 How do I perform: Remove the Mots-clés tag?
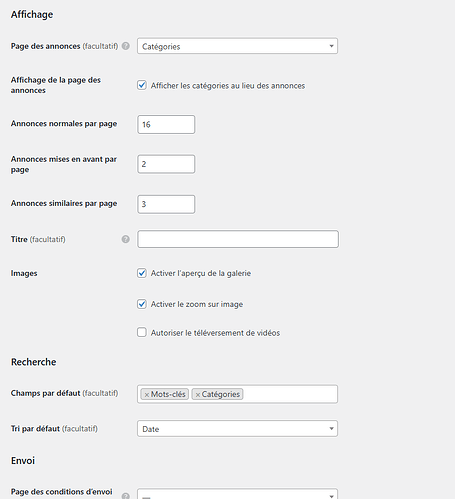coord(146,395)
